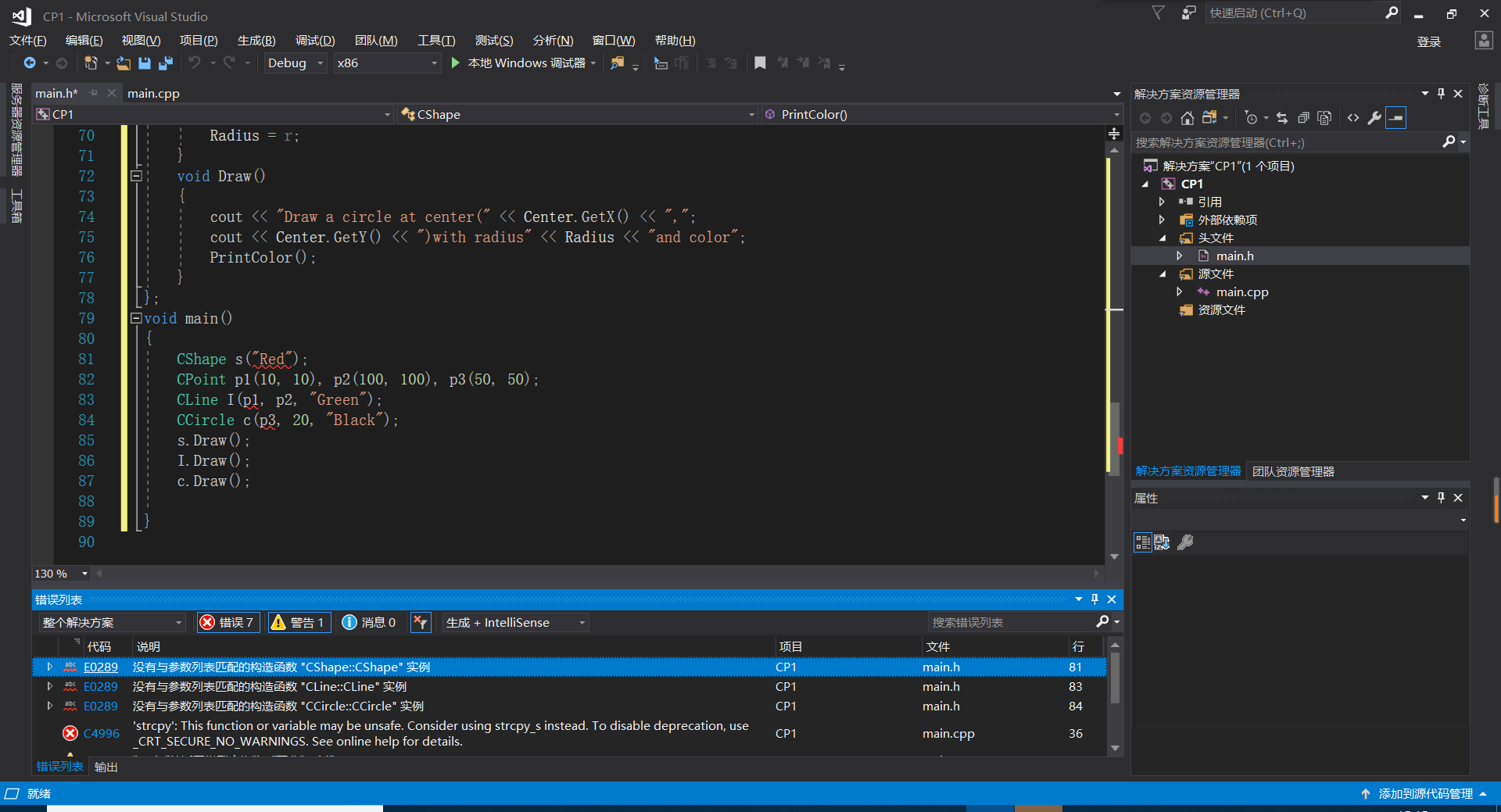Click the notifications filter flag icon
The height and width of the screenshot is (812, 1501).
1159,13
